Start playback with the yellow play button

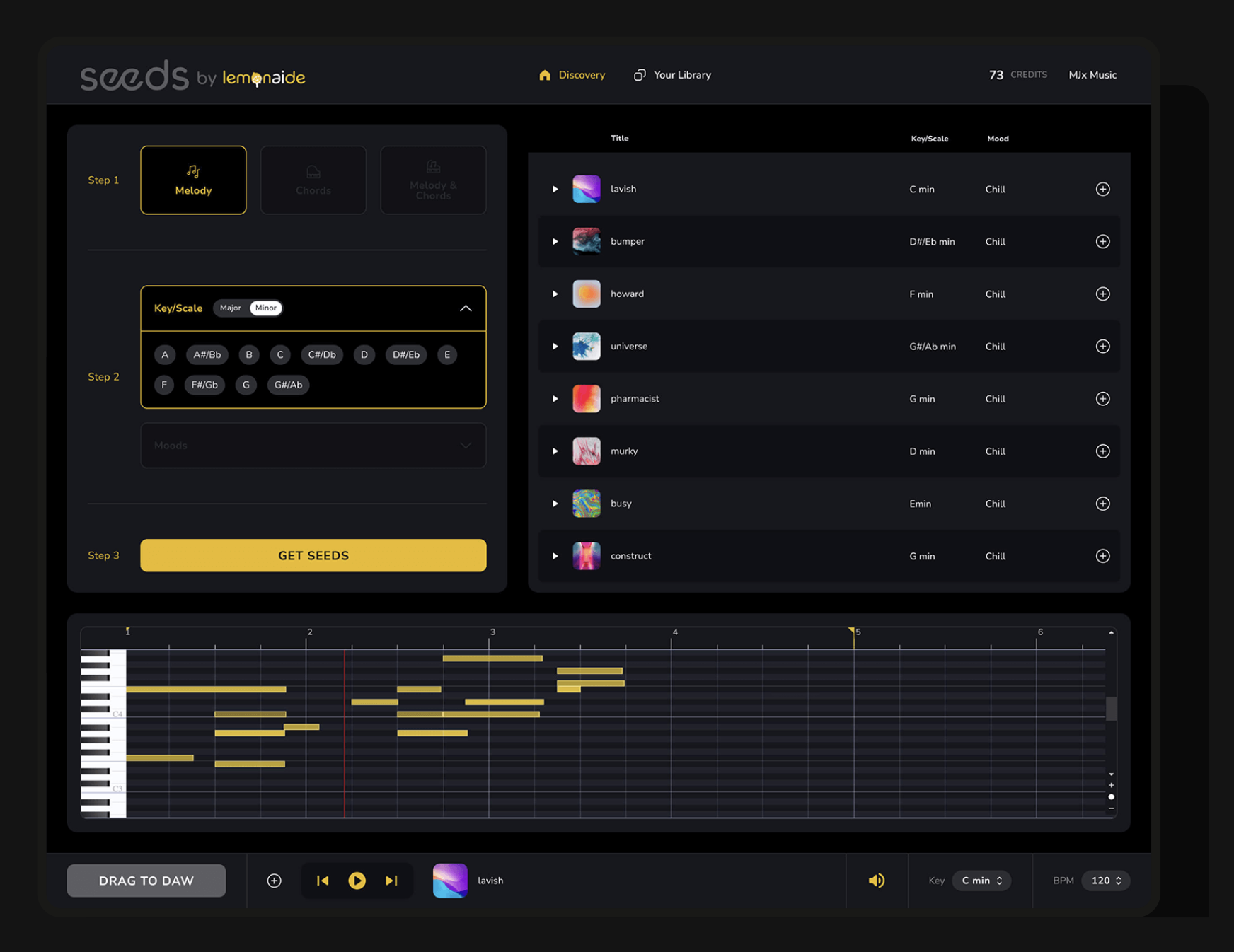pyautogui.click(x=357, y=881)
